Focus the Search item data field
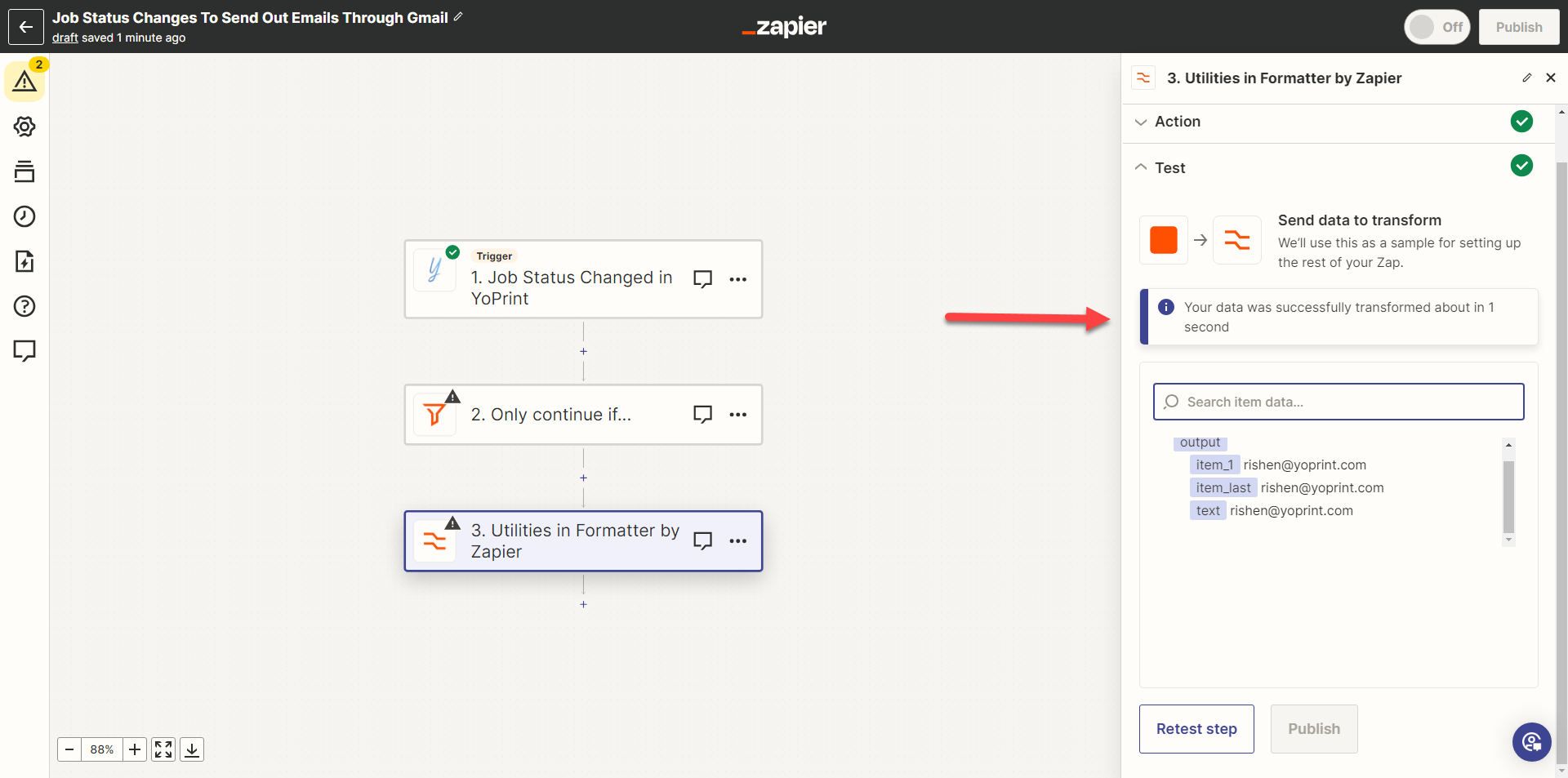Image resolution: width=1568 pixels, height=778 pixels. (x=1339, y=402)
